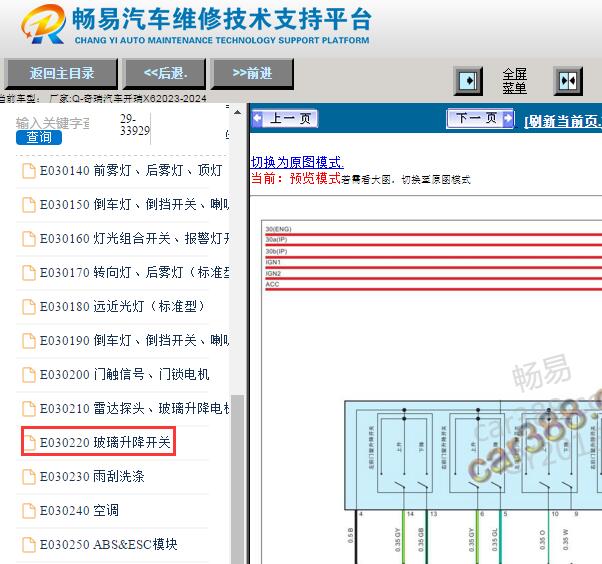Click the IGN1 power line label
The width and height of the screenshot is (602, 564).
pos(273,262)
